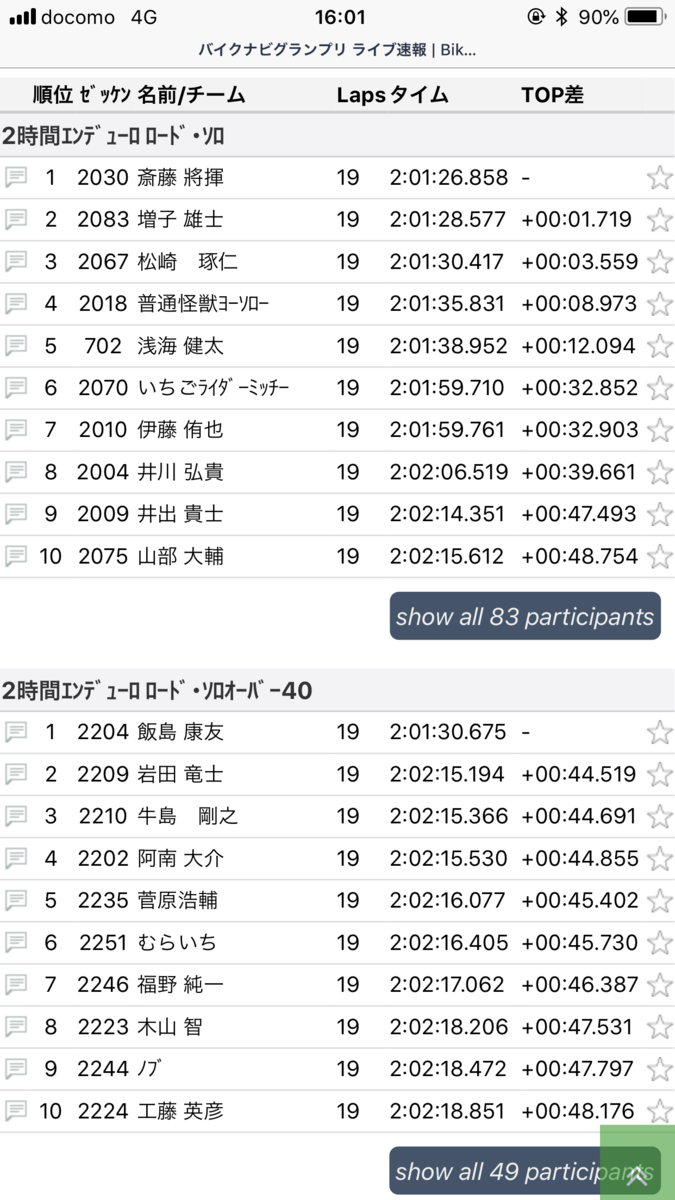Toggle the favorite star for 松崎 琢仁
The height and width of the screenshot is (1200, 675).
[659, 261]
